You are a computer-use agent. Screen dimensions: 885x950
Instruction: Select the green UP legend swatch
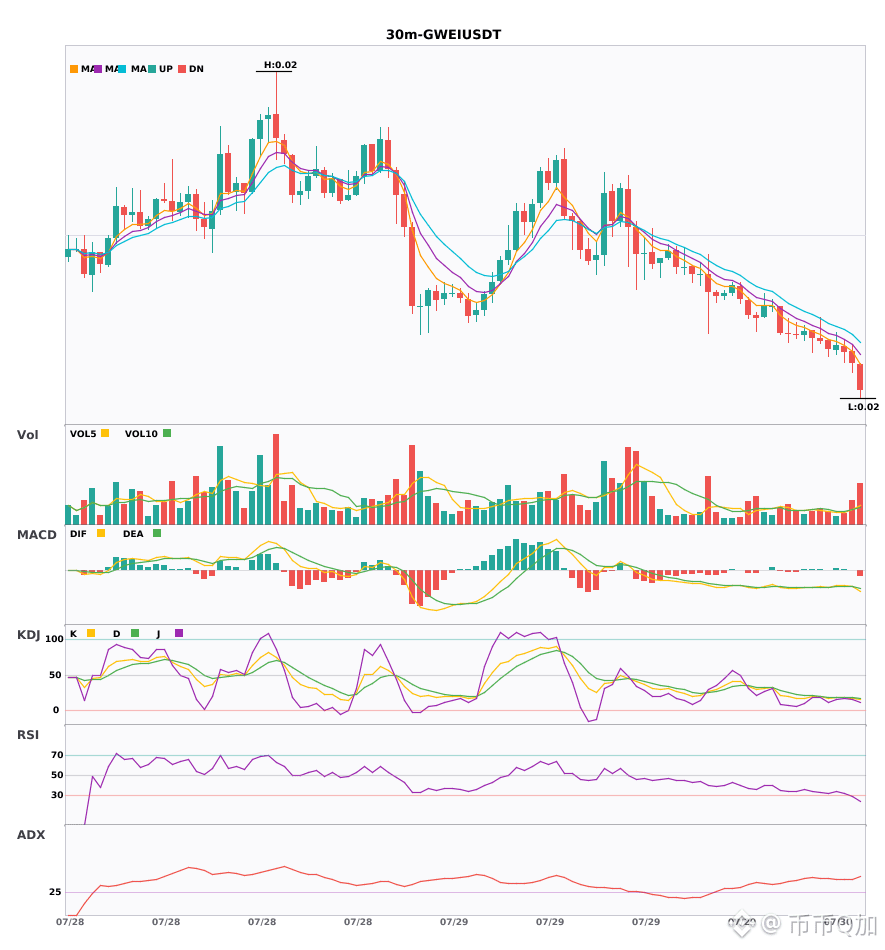[152, 69]
